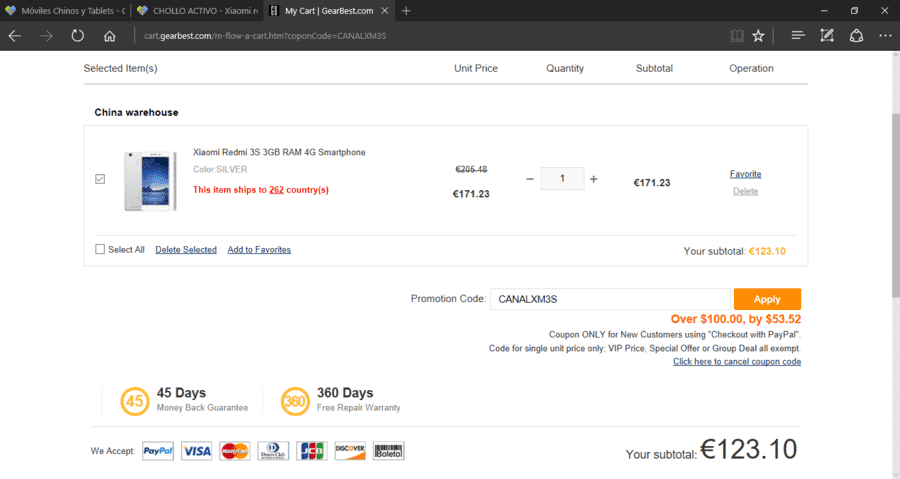The image size is (900, 479).
Task: Click the VISA payment logo
Action: coord(197,451)
